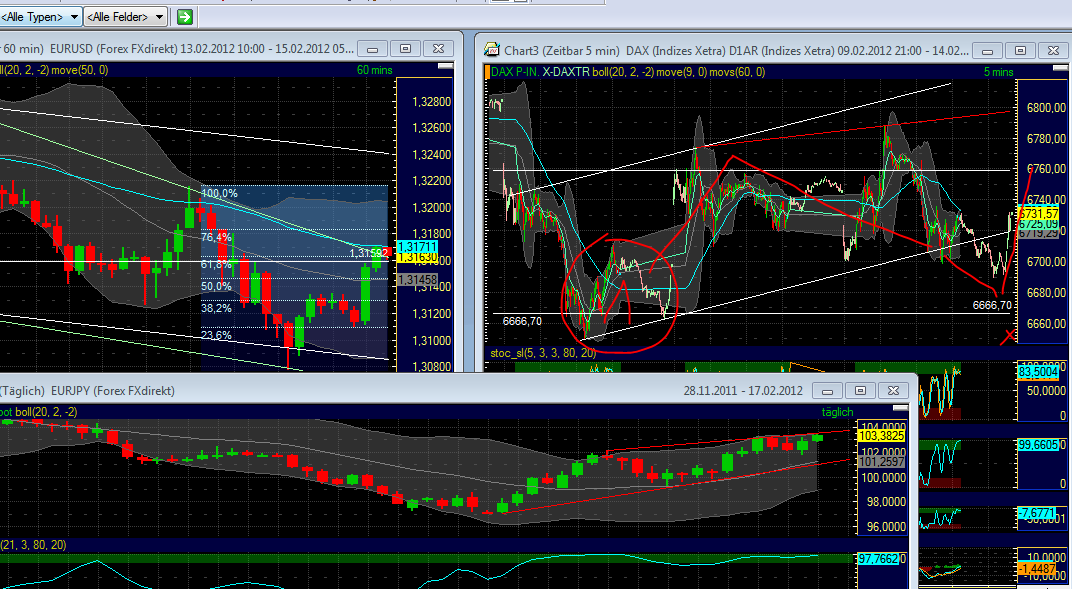Select the red X delete icon on the DAX chart
1072x589 pixels.
point(1011,336)
